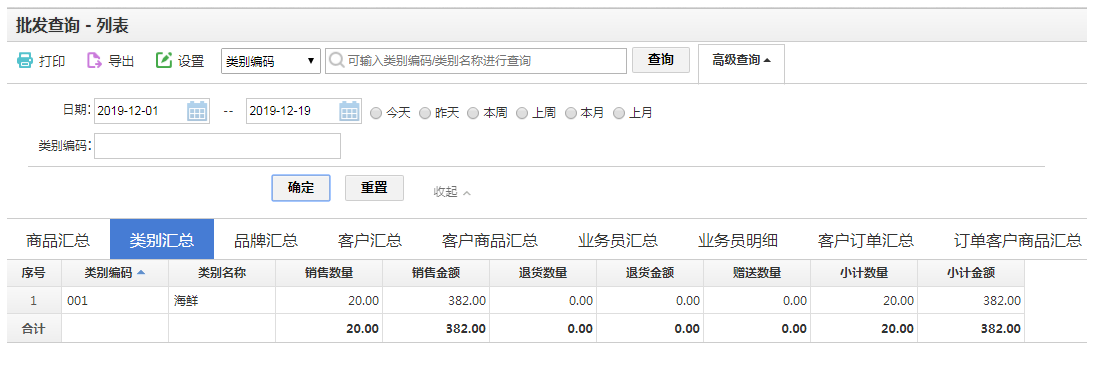Open the start date calendar picker
The image size is (1093, 374).
[197, 111]
